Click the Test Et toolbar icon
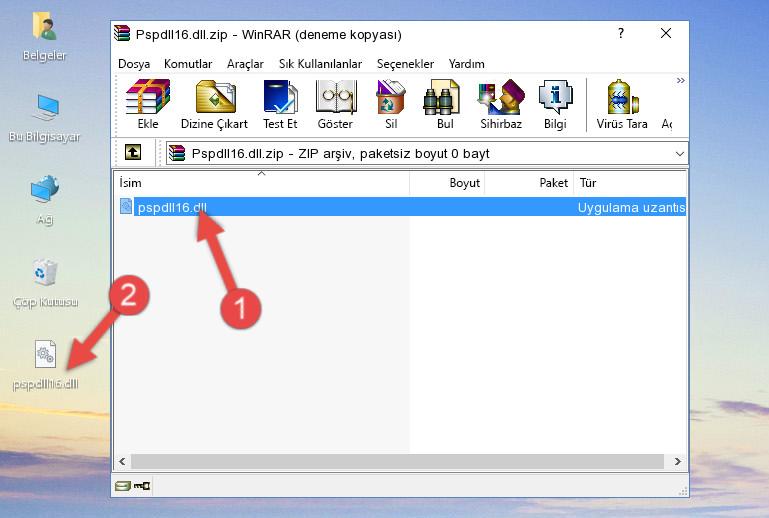 point(280,97)
